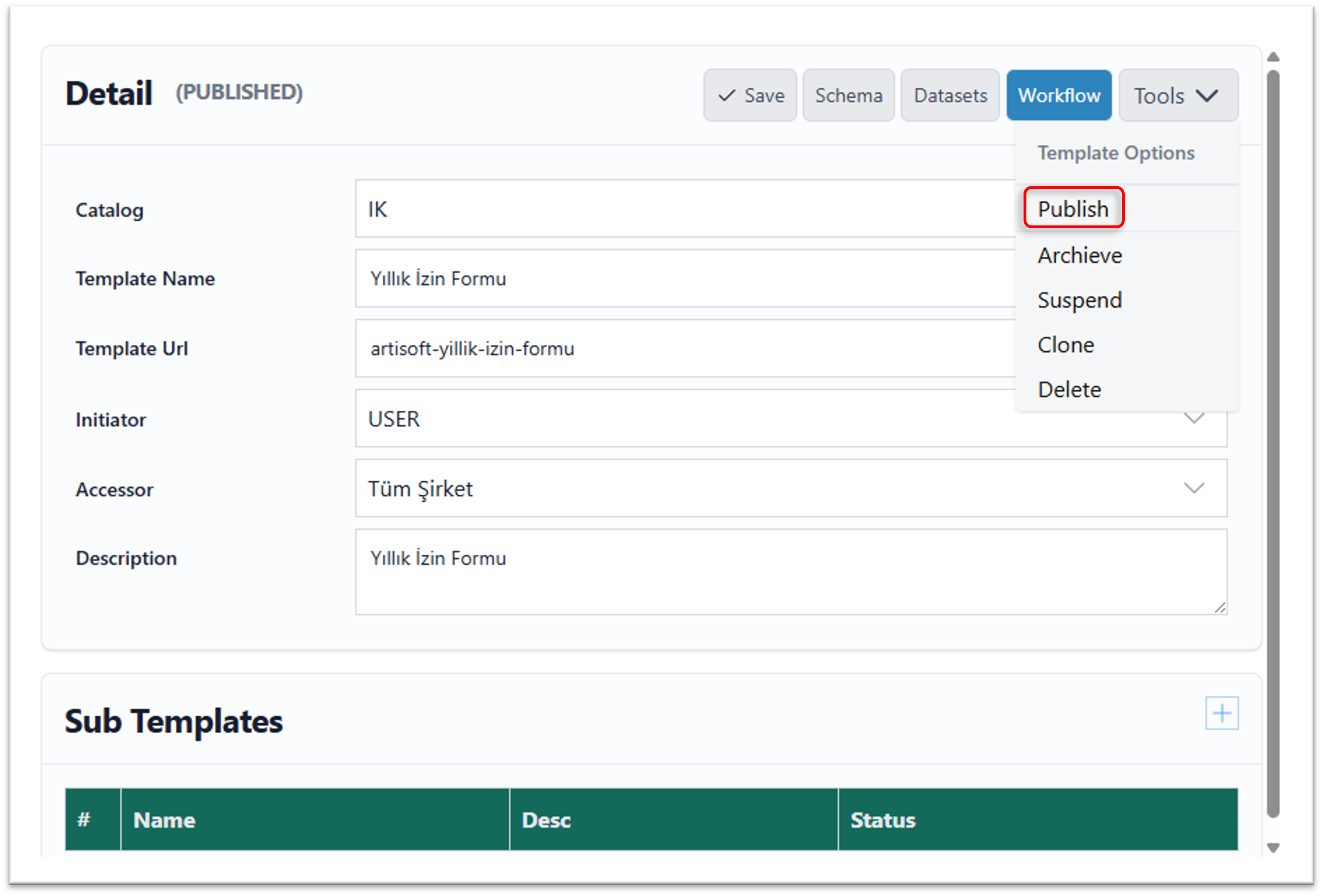Click Delete in the Tools menu

point(1069,390)
